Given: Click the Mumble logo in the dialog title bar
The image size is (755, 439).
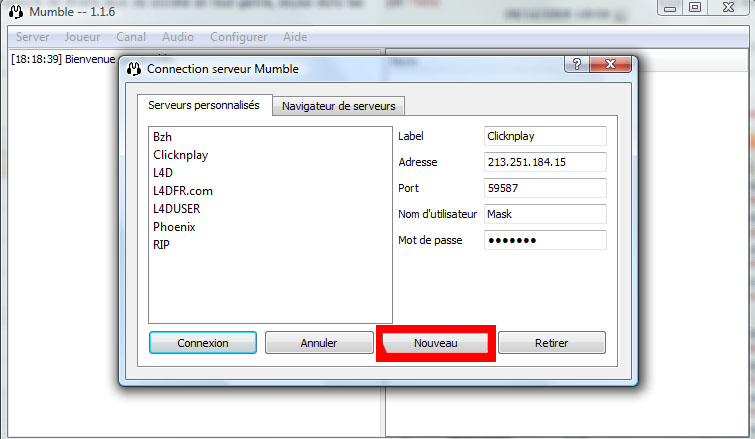Looking at the screenshot, I should tap(133, 69).
